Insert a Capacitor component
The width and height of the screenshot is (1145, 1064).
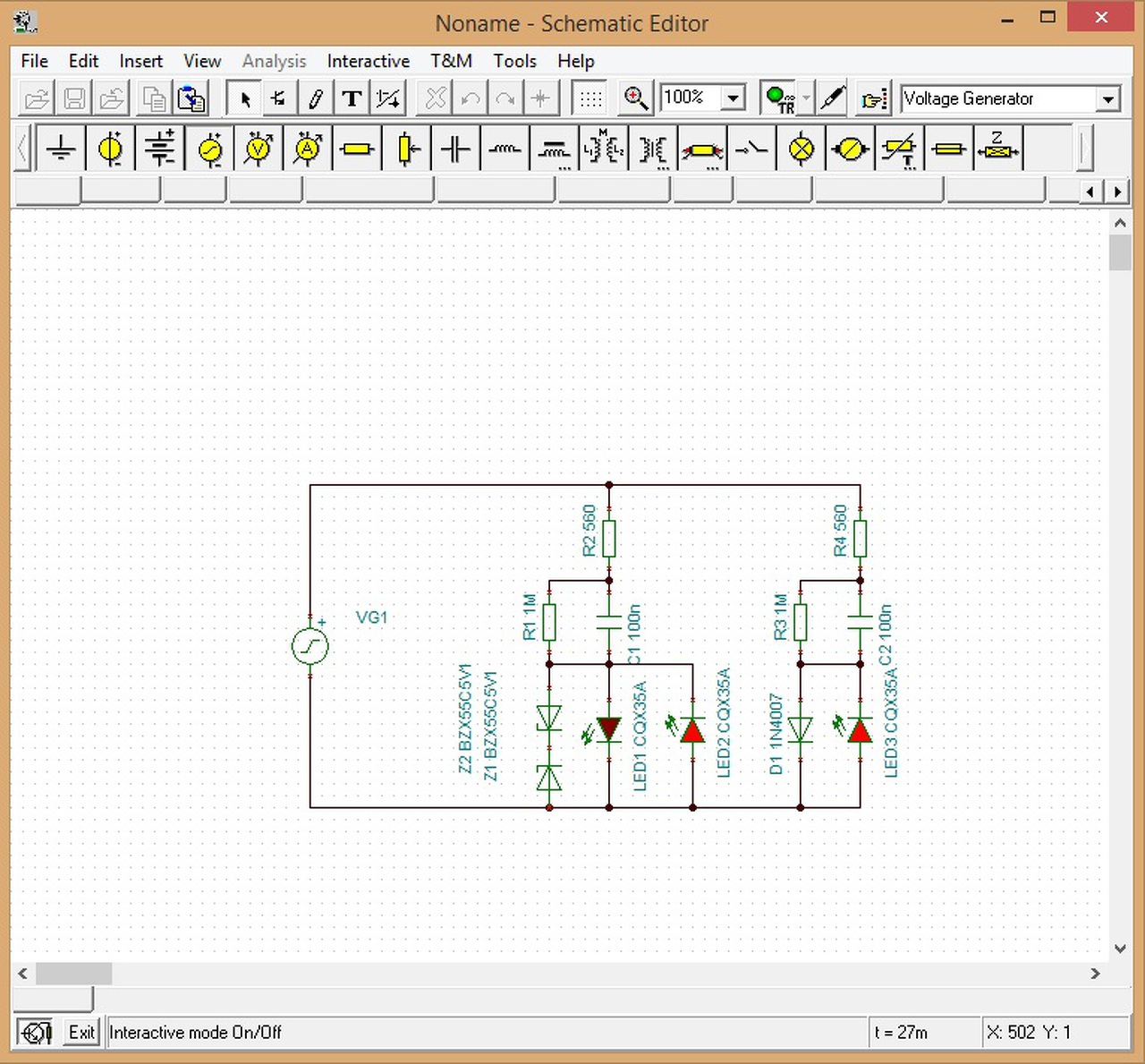pyautogui.click(x=455, y=149)
